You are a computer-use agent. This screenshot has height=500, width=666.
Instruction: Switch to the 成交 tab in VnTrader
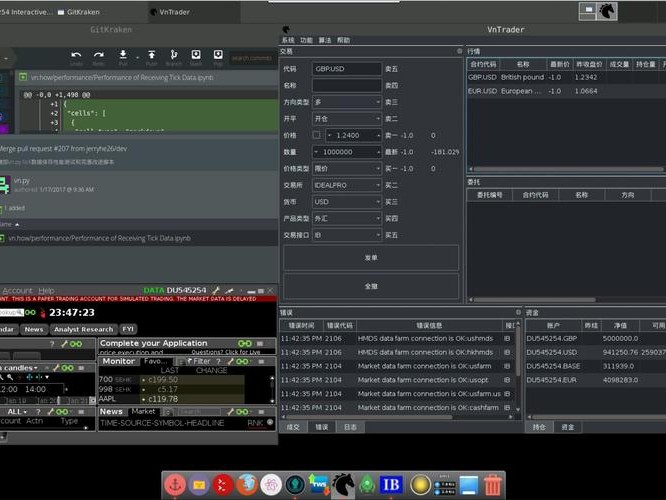(293, 427)
